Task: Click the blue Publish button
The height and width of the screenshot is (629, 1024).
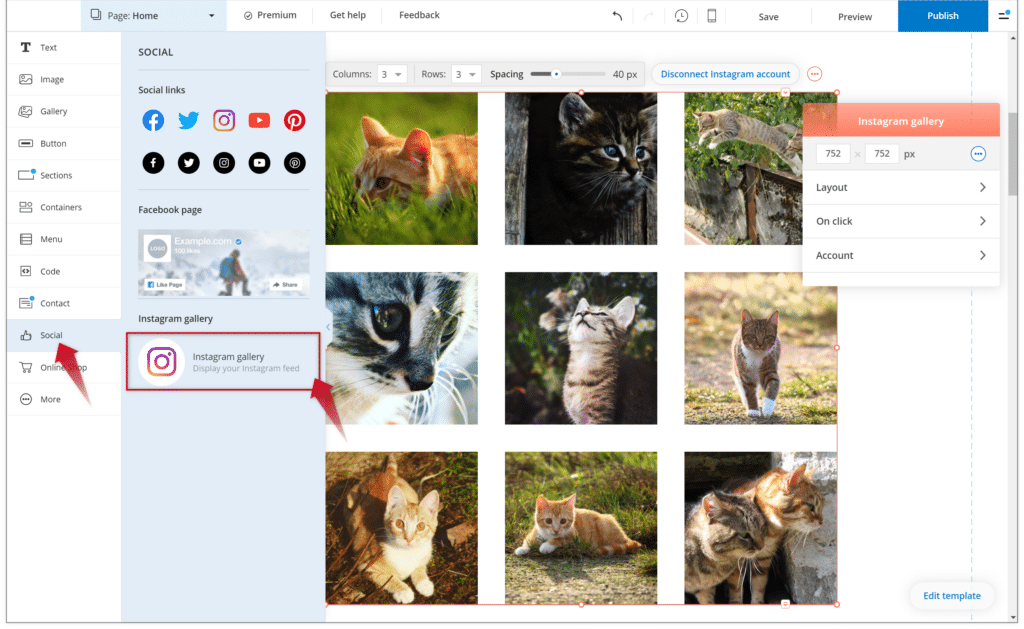Action: coord(942,16)
